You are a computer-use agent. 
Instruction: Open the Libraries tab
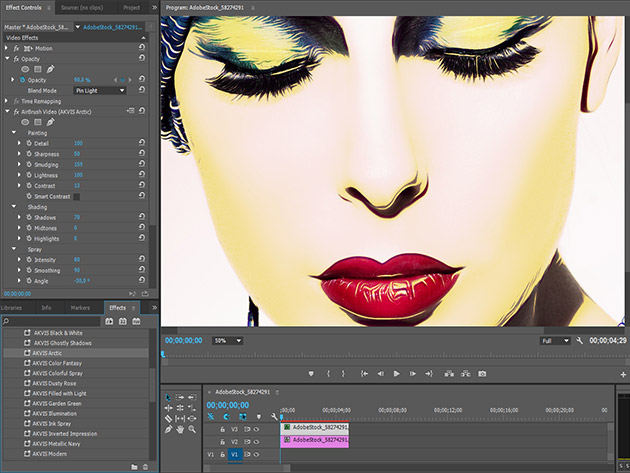click(x=11, y=308)
